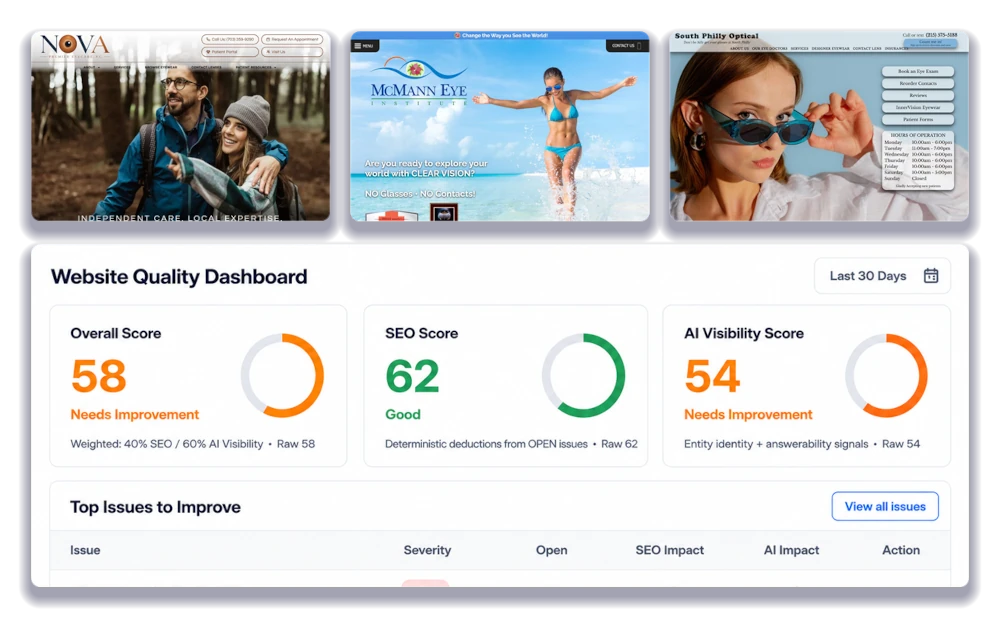
Task: Open the Last 30 Days date range selector
Action: [x=882, y=276]
